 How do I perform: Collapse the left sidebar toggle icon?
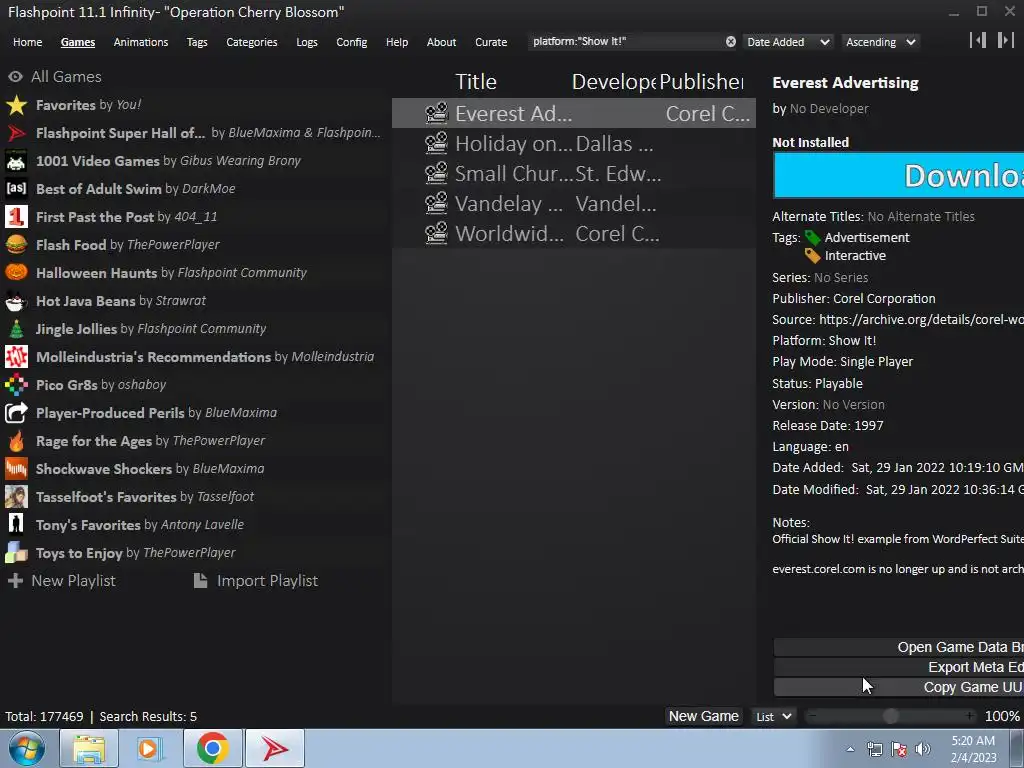(978, 40)
